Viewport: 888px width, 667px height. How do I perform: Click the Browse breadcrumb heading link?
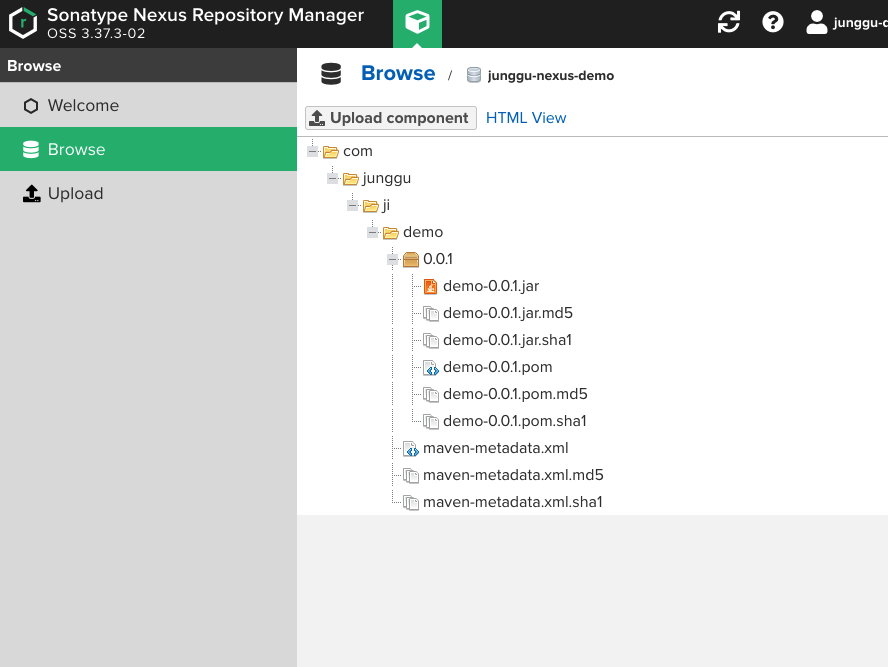point(398,74)
